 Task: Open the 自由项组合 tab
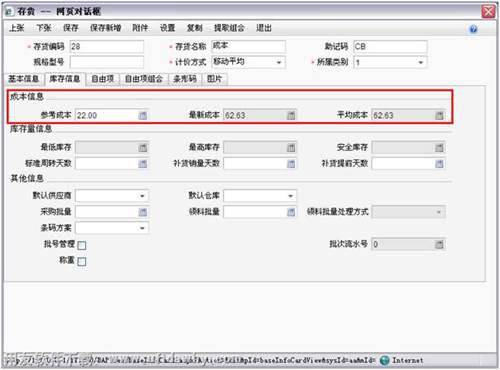point(144,79)
